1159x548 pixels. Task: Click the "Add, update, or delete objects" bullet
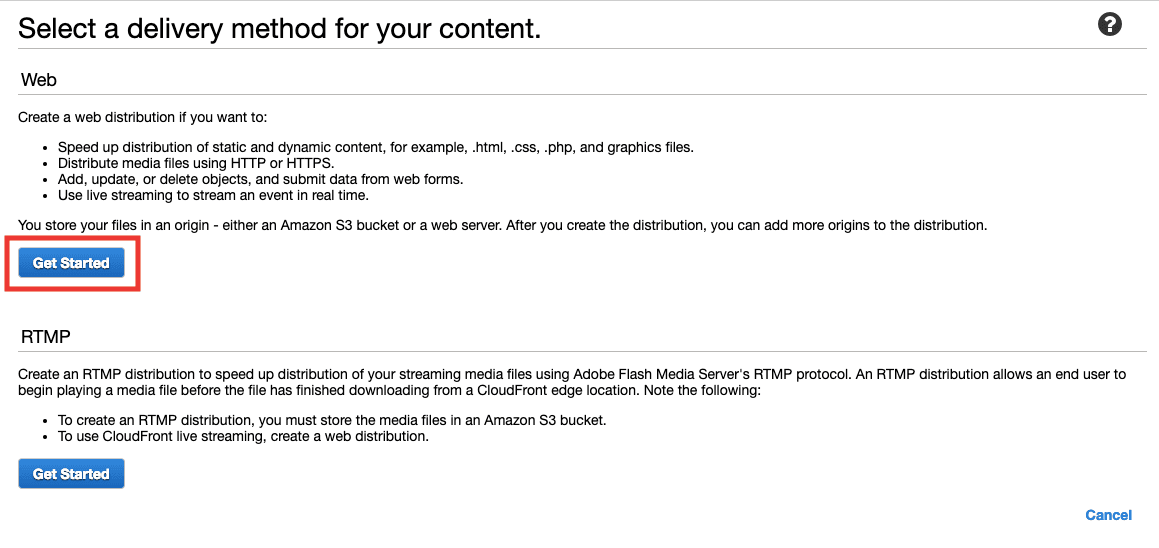point(260,179)
